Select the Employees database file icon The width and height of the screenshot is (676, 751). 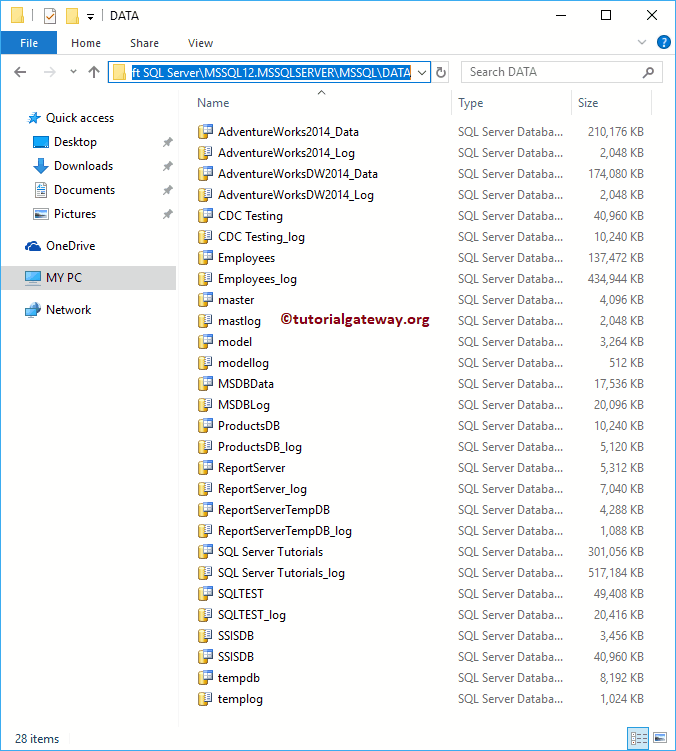tap(205, 258)
